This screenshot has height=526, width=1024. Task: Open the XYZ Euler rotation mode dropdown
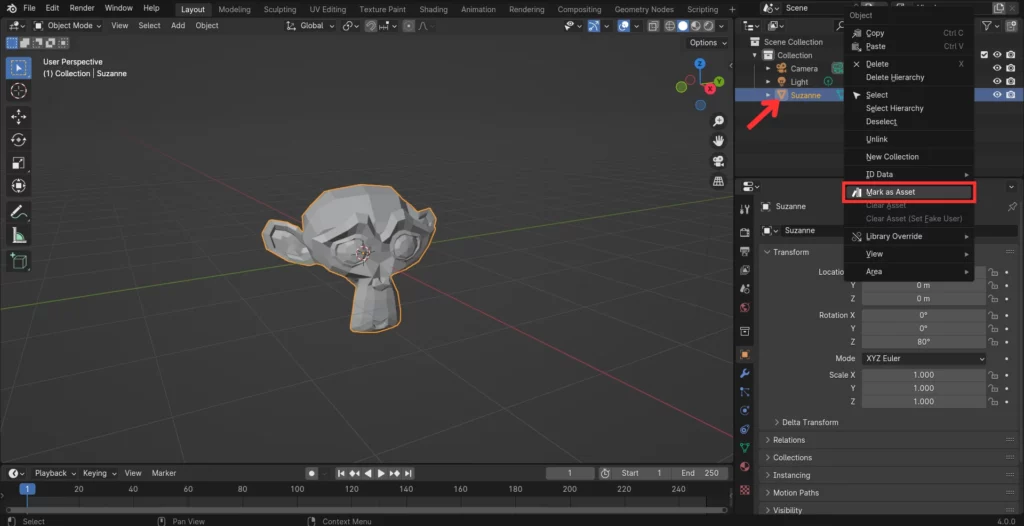pyautogui.click(x=924, y=359)
